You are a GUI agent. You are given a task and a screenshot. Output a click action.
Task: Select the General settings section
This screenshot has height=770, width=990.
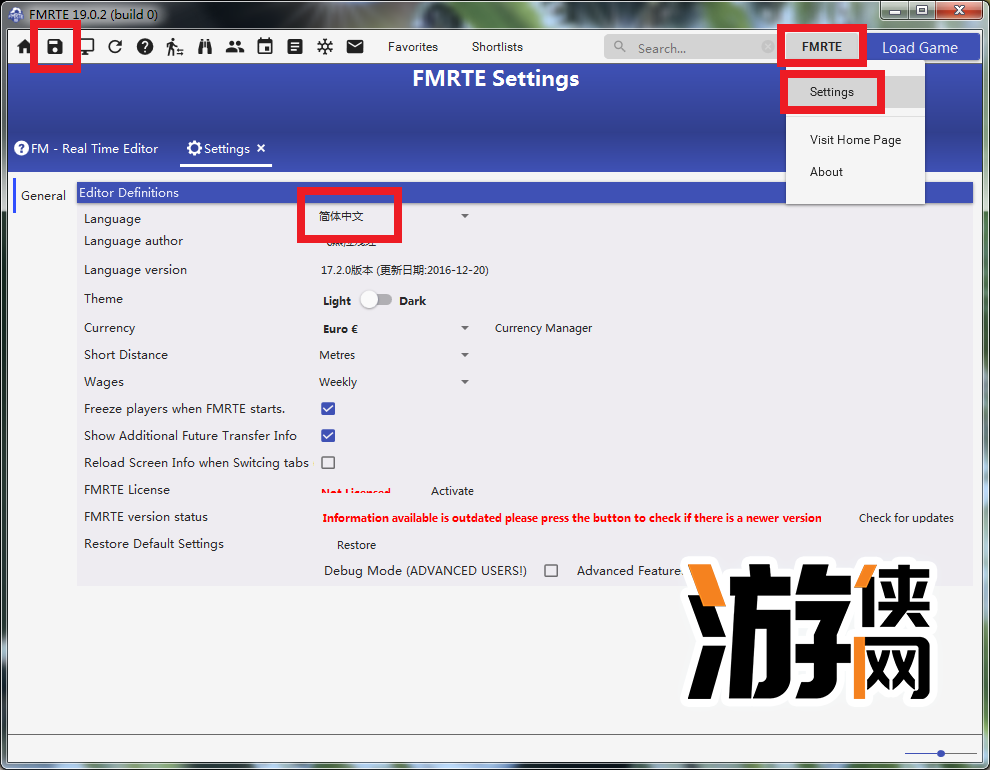coord(43,196)
